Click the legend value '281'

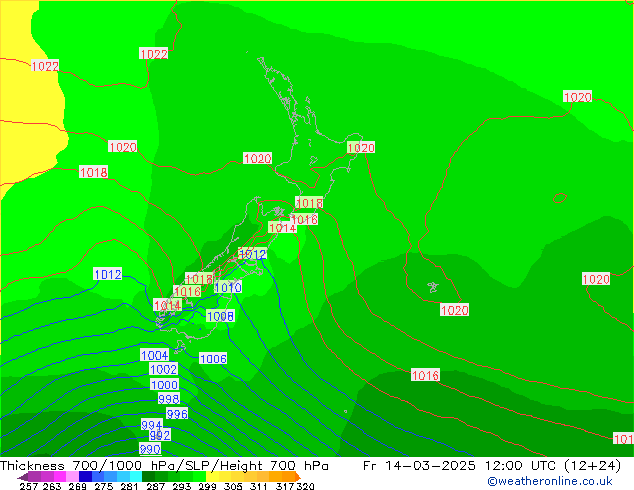click(129, 486)
